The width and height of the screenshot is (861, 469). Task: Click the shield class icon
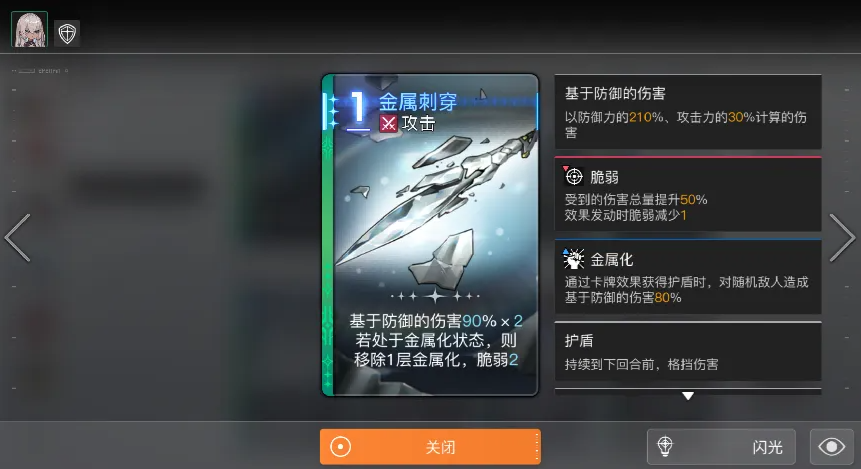(x=67, y=34)
